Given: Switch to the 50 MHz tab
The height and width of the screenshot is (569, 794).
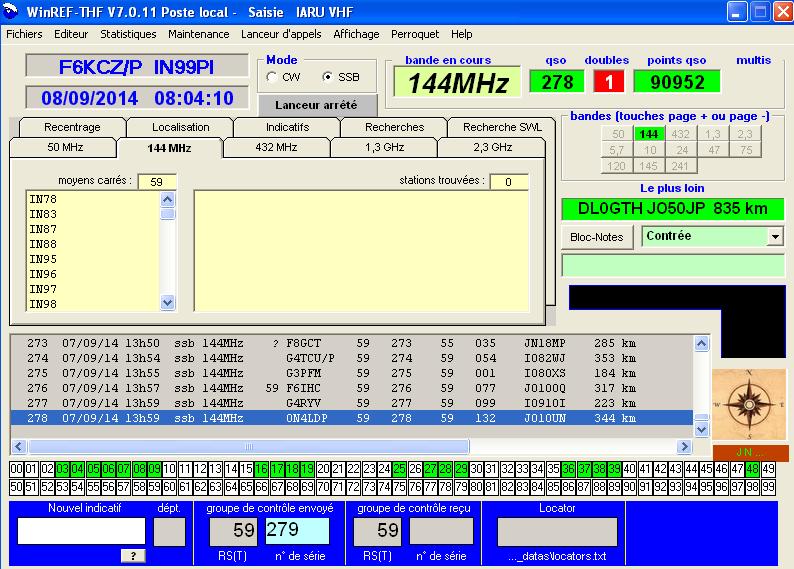Looking at the screenshot, I should click(x=65, y=147).
